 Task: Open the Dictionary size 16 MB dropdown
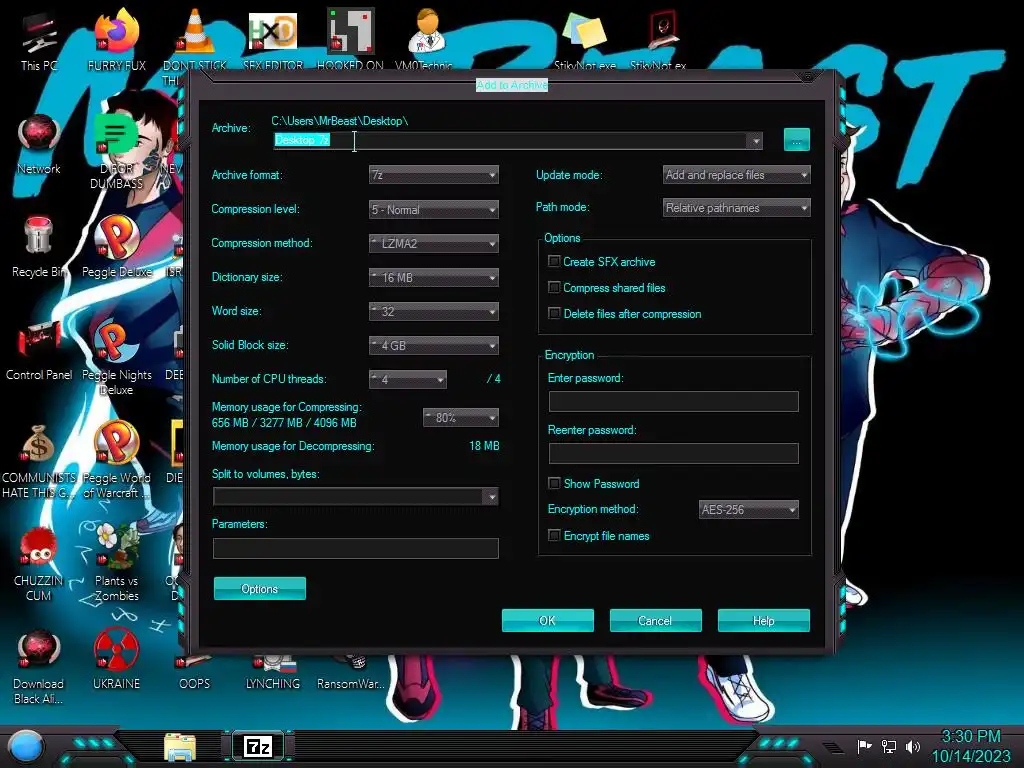(434, 278)
